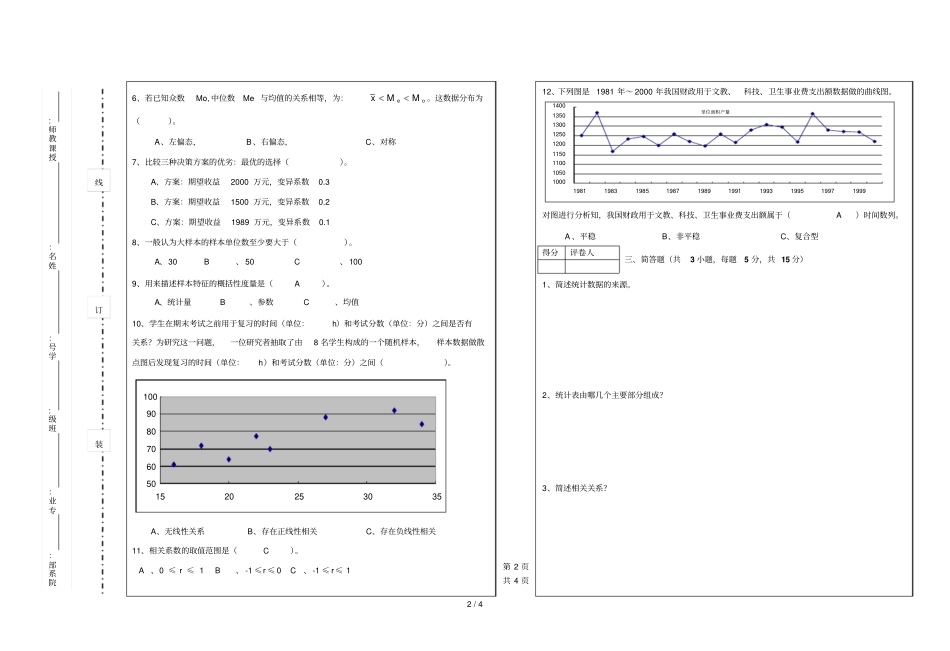Click question 6 option "B、右偏态"
950x651 pixels.
point(267,142)
